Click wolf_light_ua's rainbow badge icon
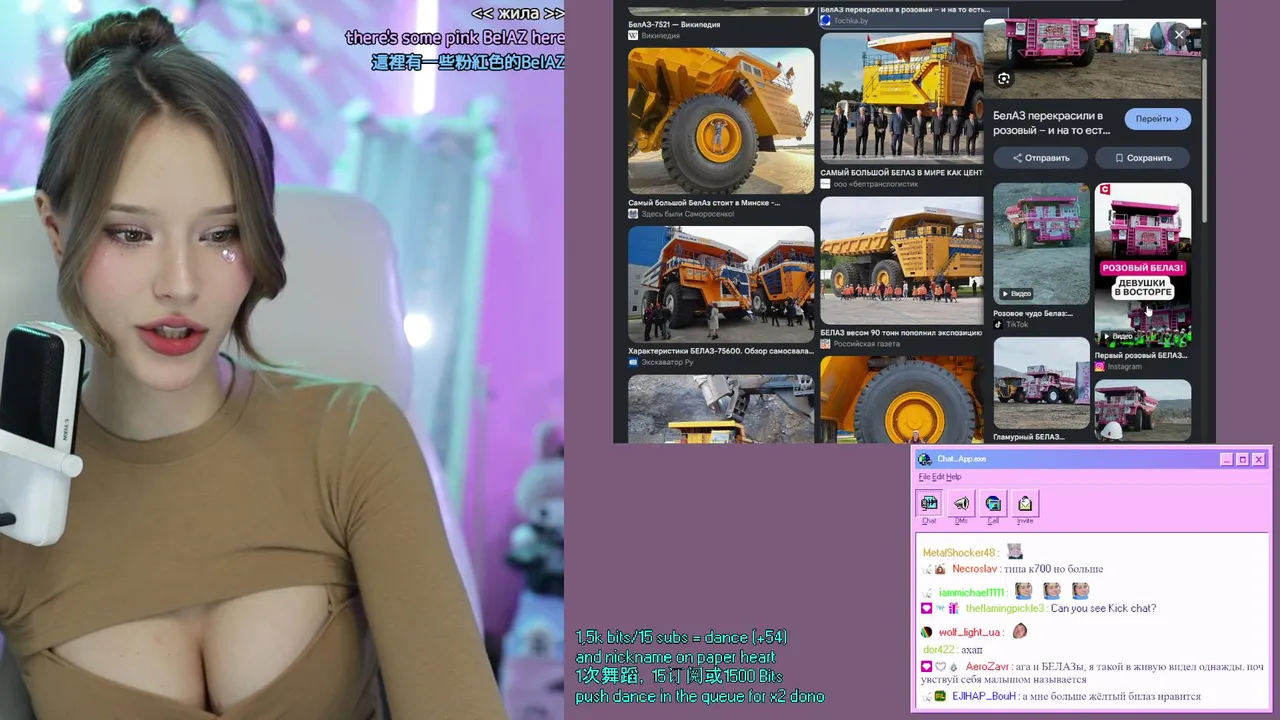 click(x=927, y=632)
